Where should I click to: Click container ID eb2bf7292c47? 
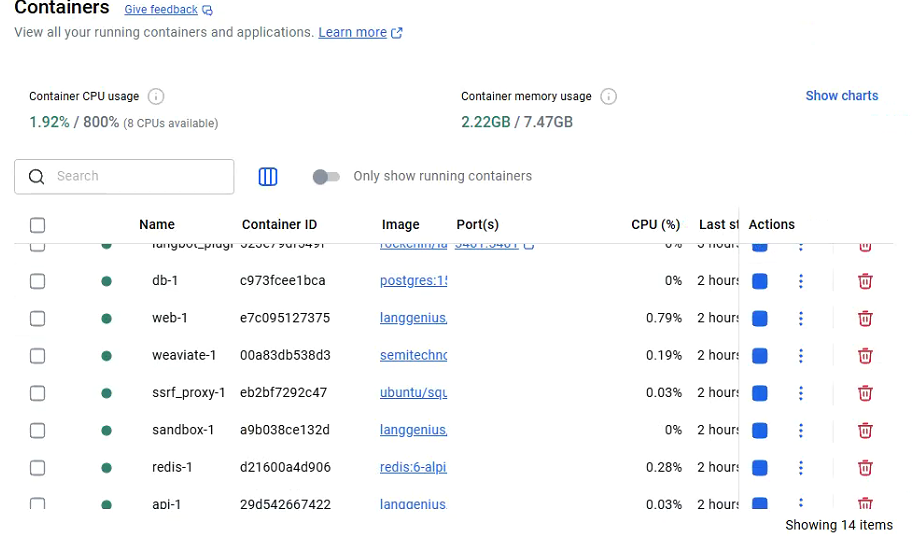283,392
